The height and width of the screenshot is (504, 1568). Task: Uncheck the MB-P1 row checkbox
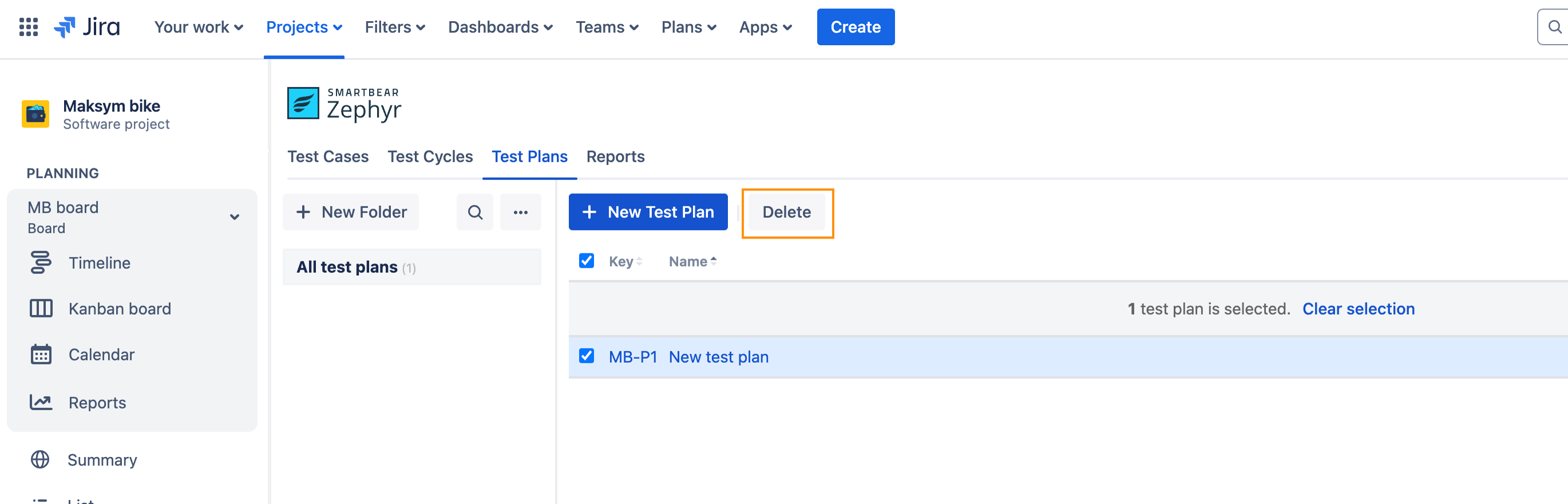(x=585, y=356)
